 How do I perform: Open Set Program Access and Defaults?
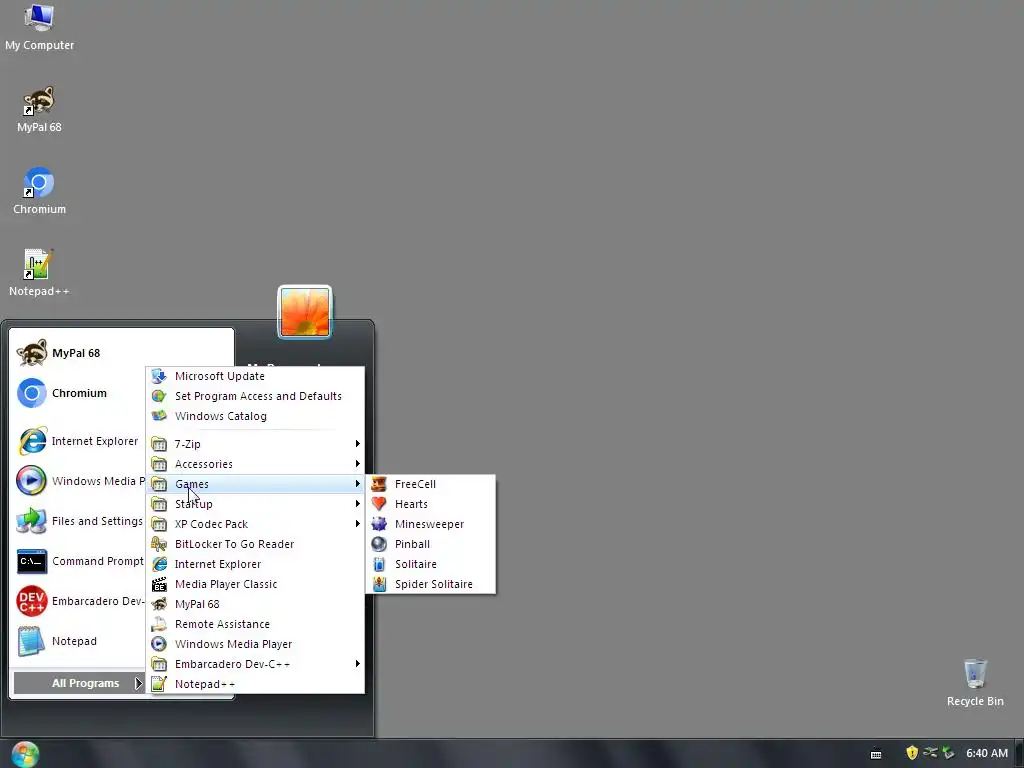[255, 396]
